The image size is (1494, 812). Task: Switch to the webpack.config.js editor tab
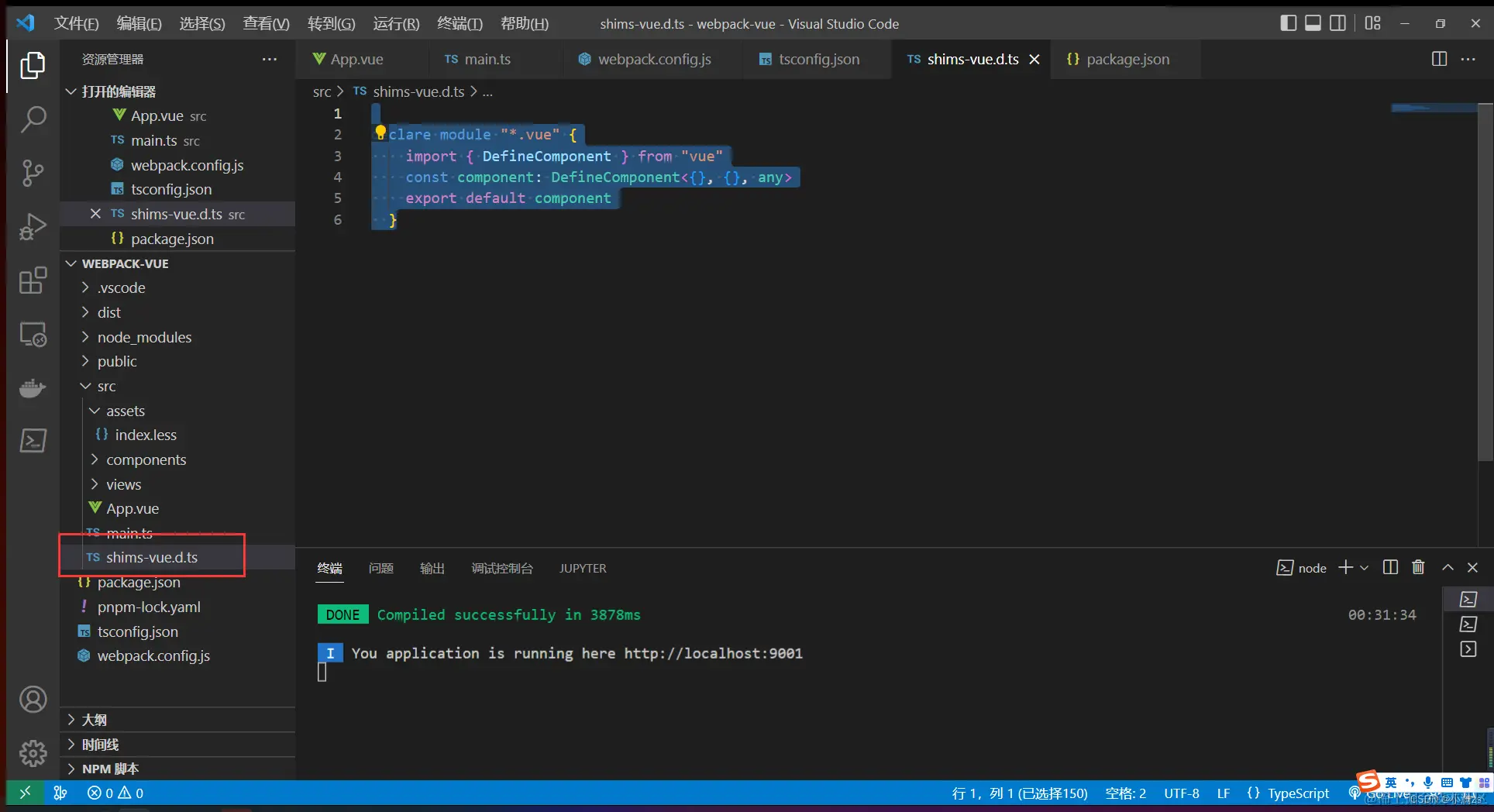[654, 59]
